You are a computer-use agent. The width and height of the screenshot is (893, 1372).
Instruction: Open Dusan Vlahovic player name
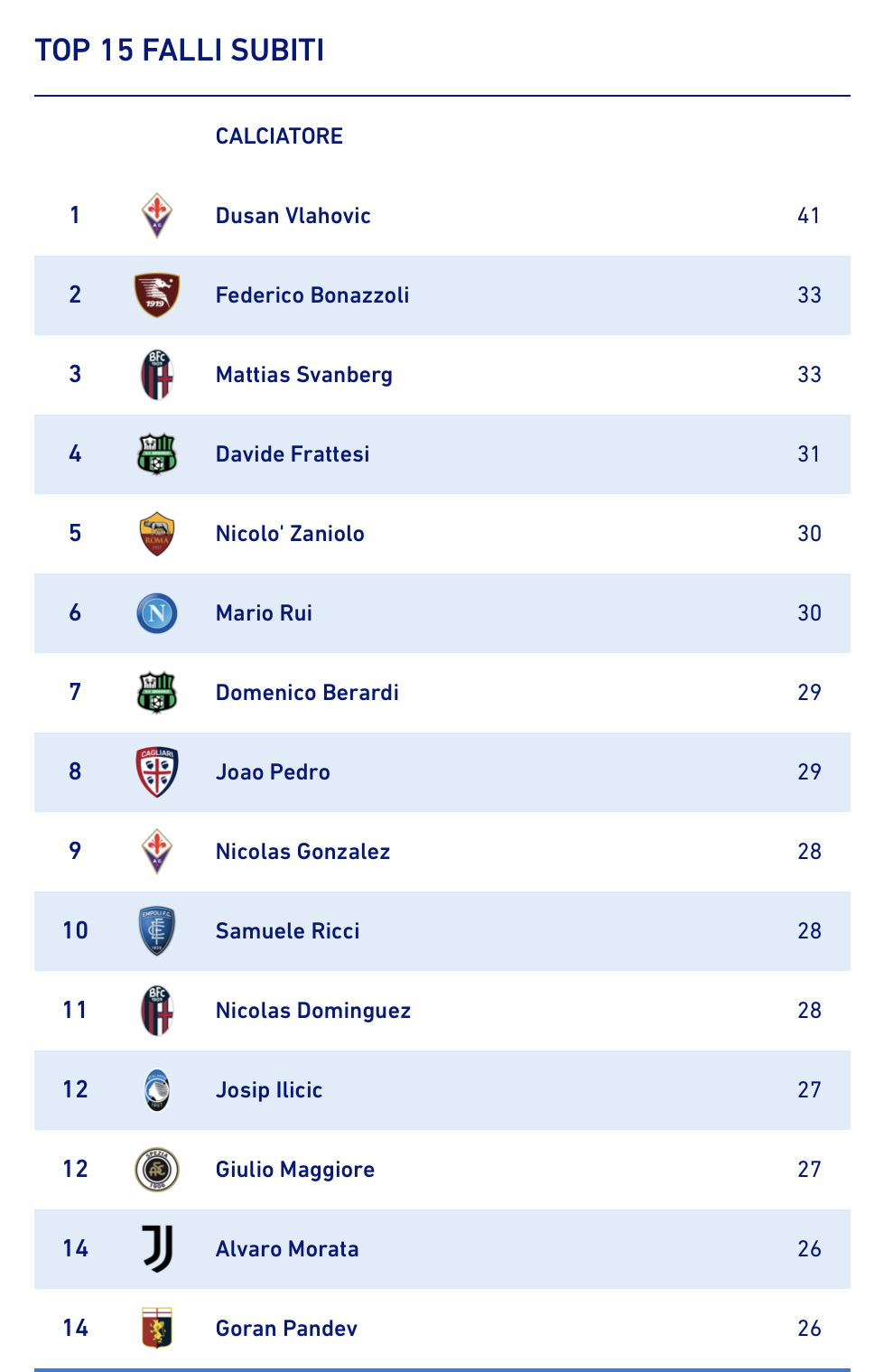click(x=293, y=216)
